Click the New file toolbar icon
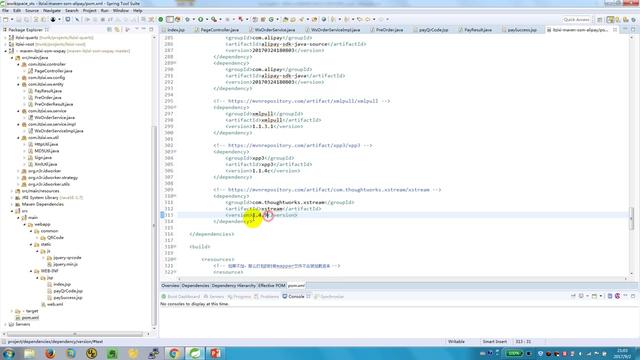The height and width of the screenshot is (360, 640). click(6, 19)
